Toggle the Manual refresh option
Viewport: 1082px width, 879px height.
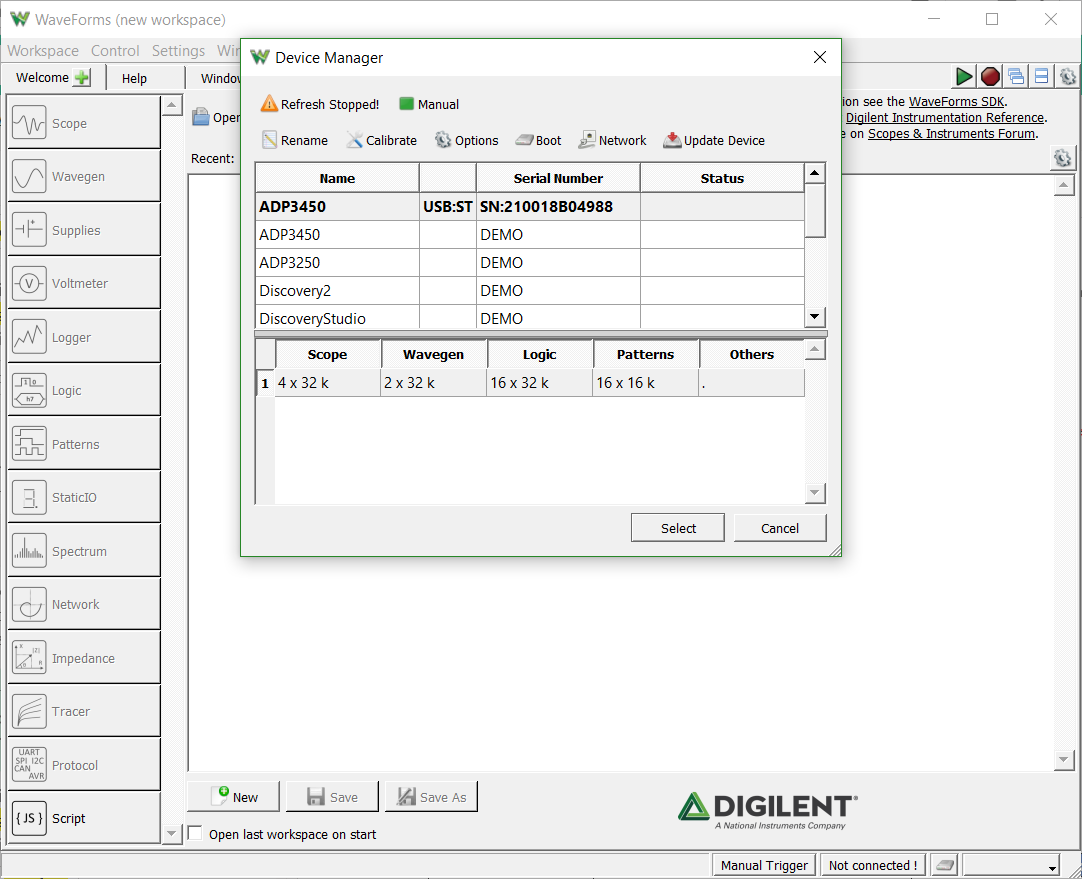(429, 104)
